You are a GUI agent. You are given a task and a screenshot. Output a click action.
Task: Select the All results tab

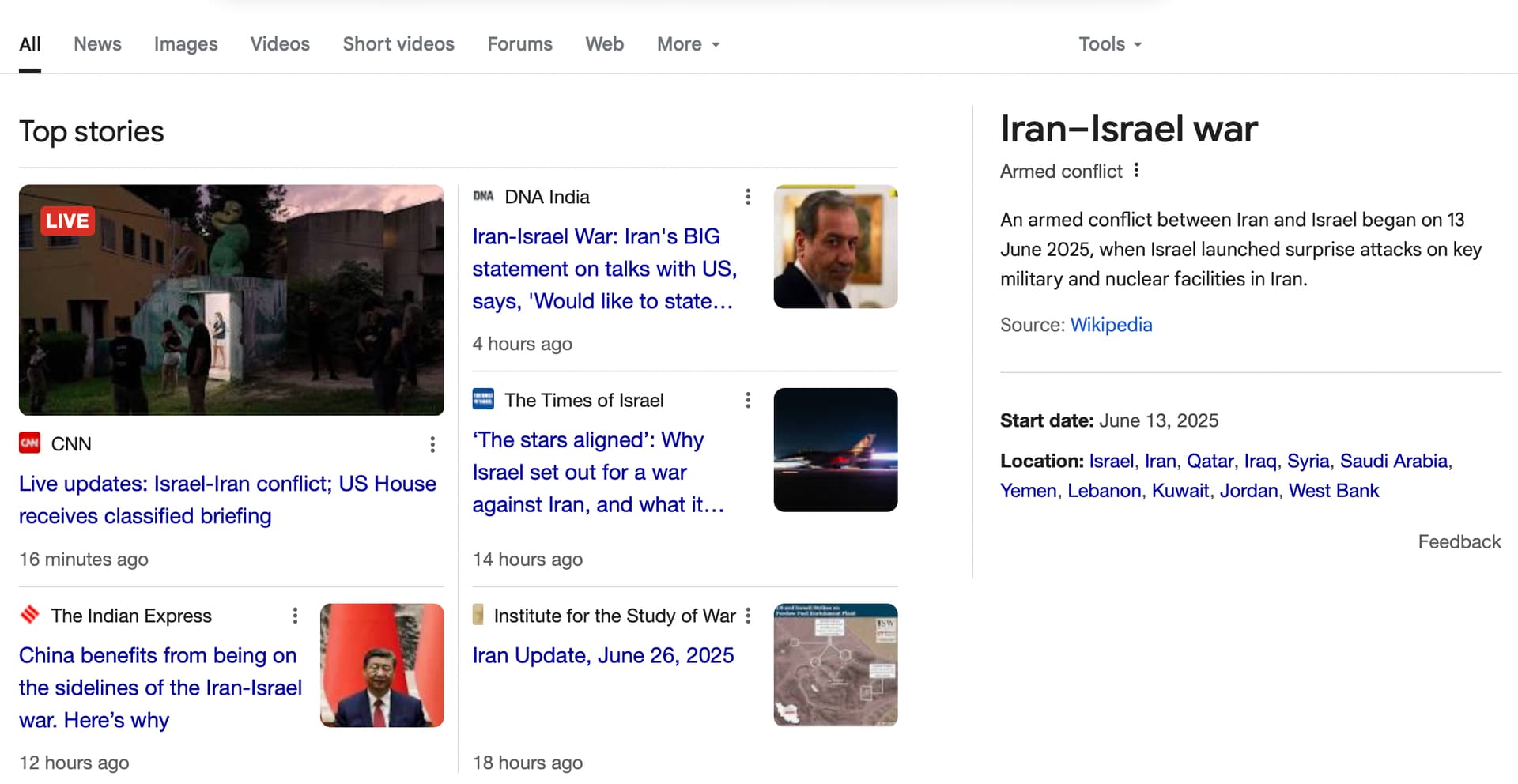point(30,44)
